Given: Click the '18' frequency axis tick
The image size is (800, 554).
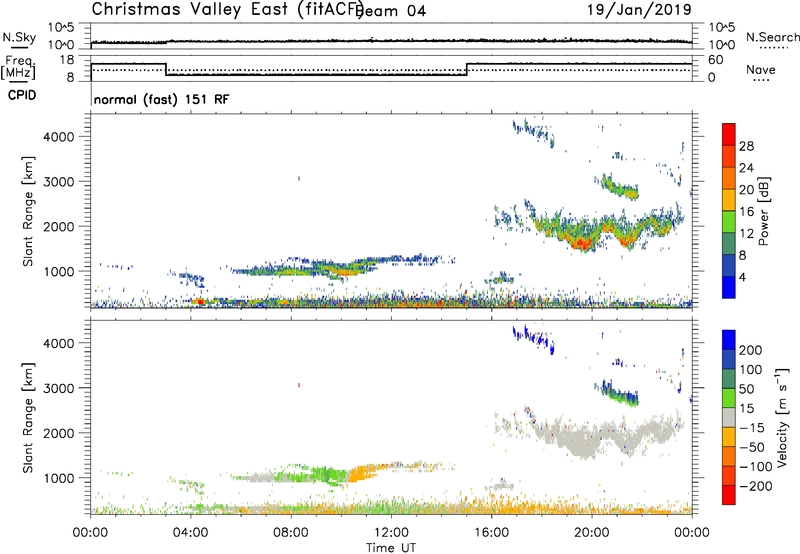Looking at the screenshot, I should [68, 60].
